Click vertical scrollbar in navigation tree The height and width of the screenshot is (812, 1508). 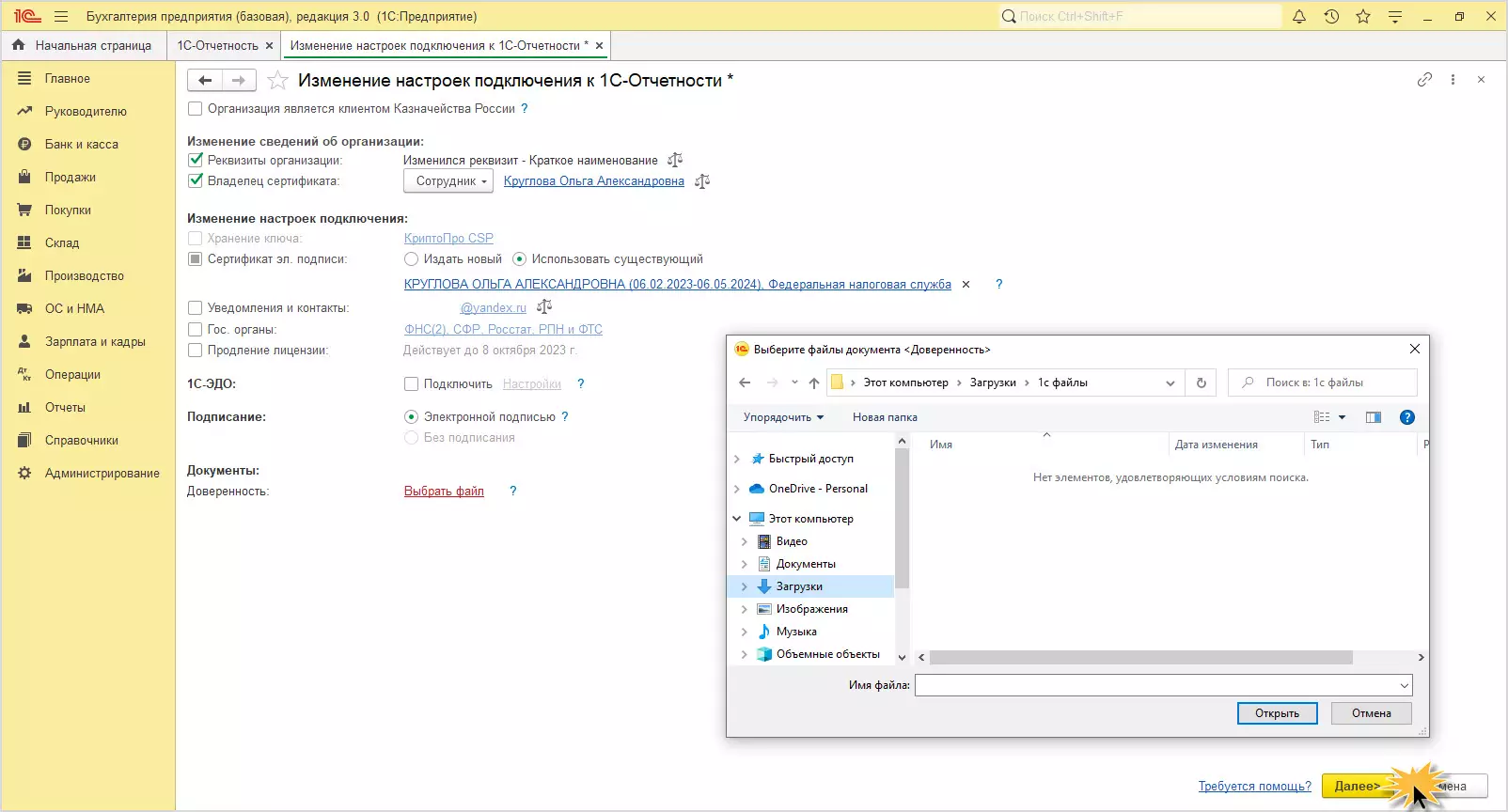tap(902, 519)
